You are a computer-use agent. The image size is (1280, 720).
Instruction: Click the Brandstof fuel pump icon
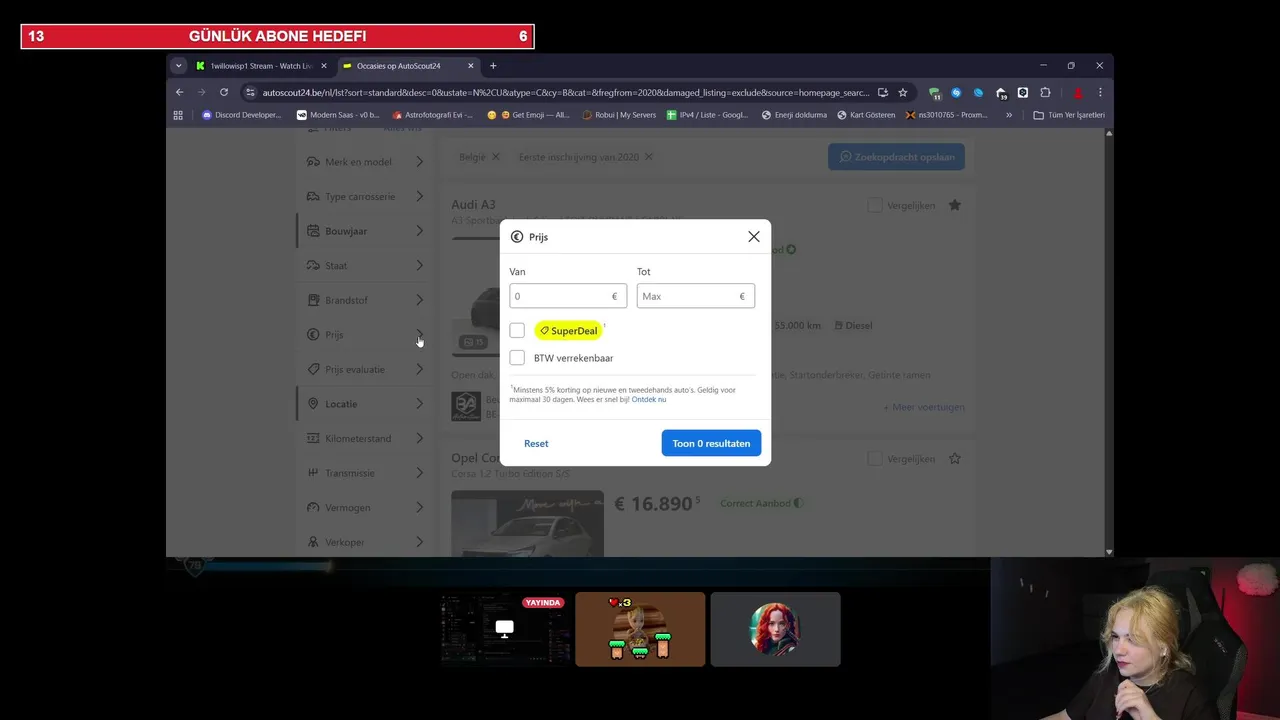pyautogui.click(x=313, y=300)
